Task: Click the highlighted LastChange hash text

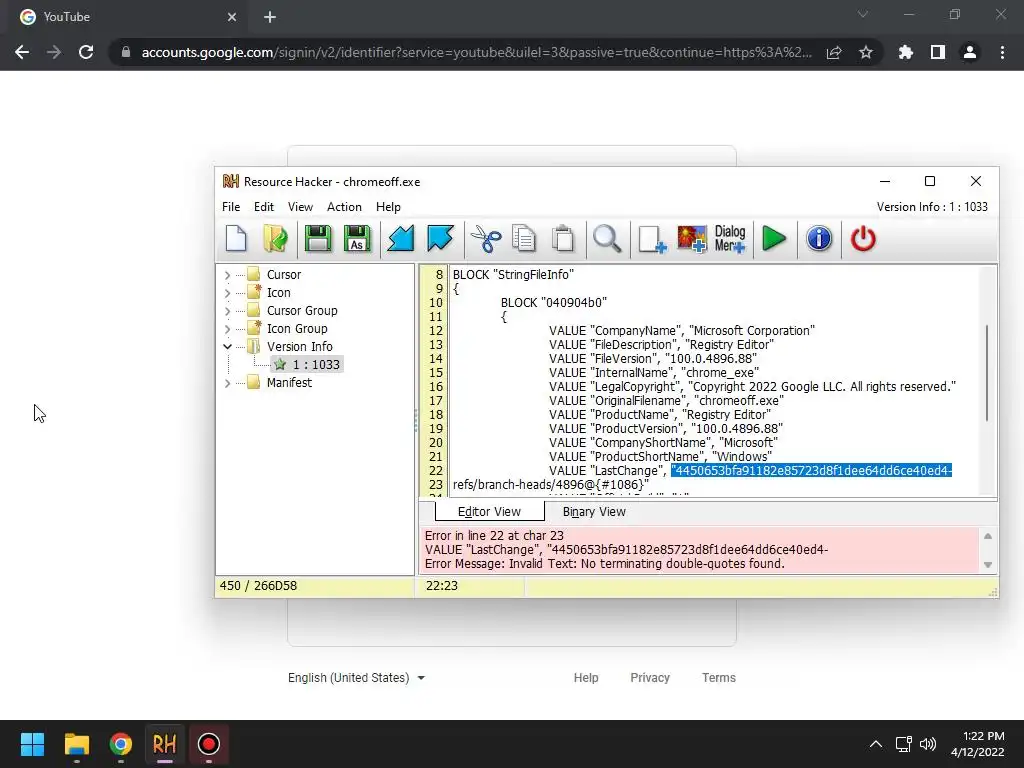Action: [811, 471]
